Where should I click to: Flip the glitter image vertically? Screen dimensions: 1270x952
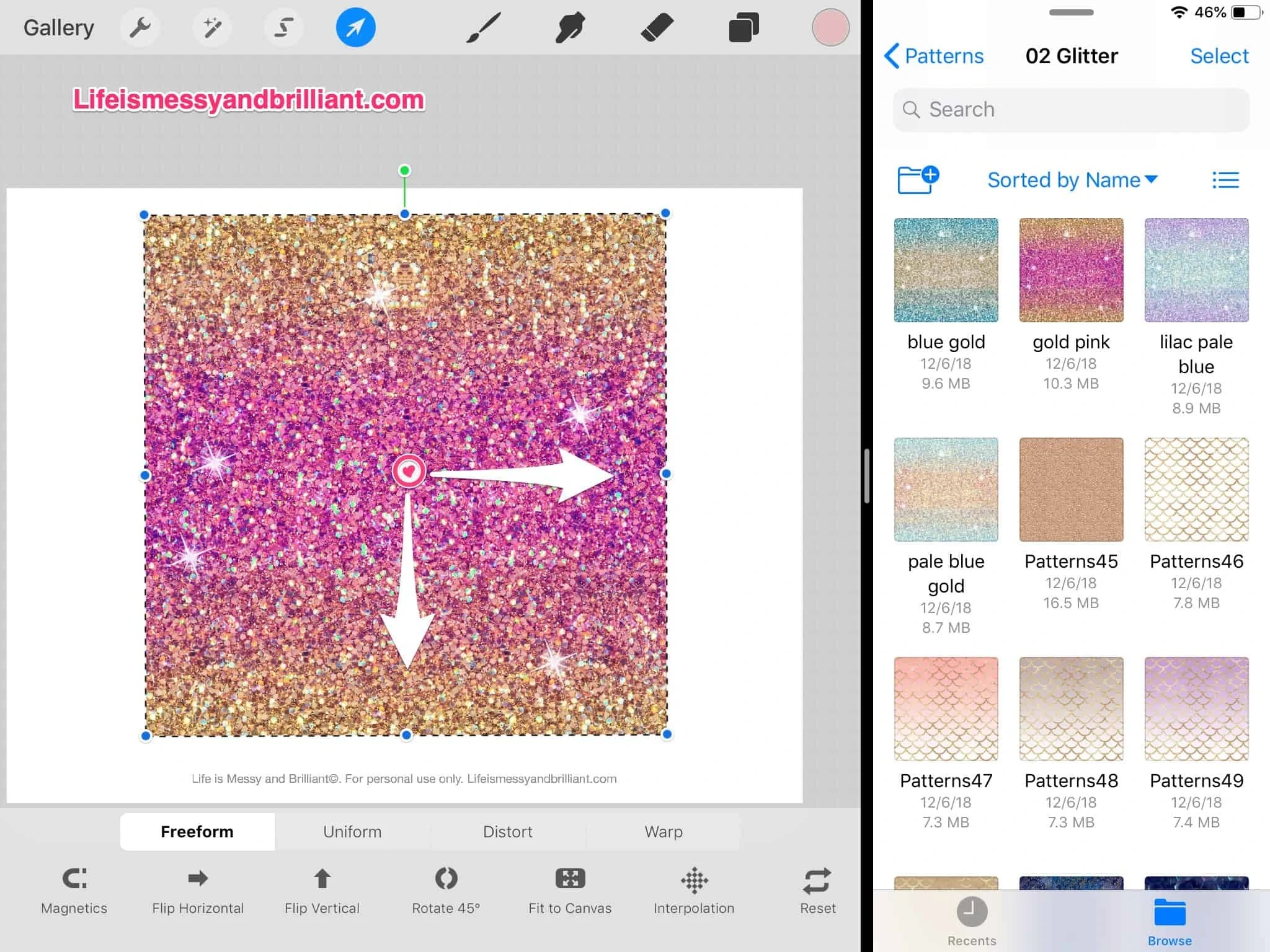click(322, 891)
